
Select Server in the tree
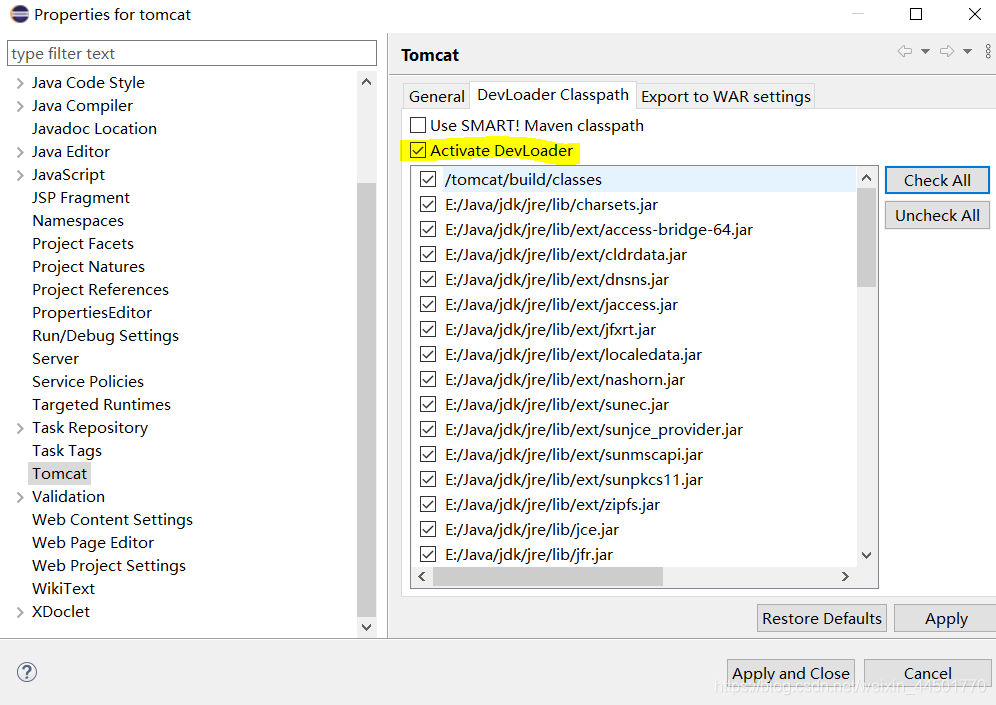55,359
